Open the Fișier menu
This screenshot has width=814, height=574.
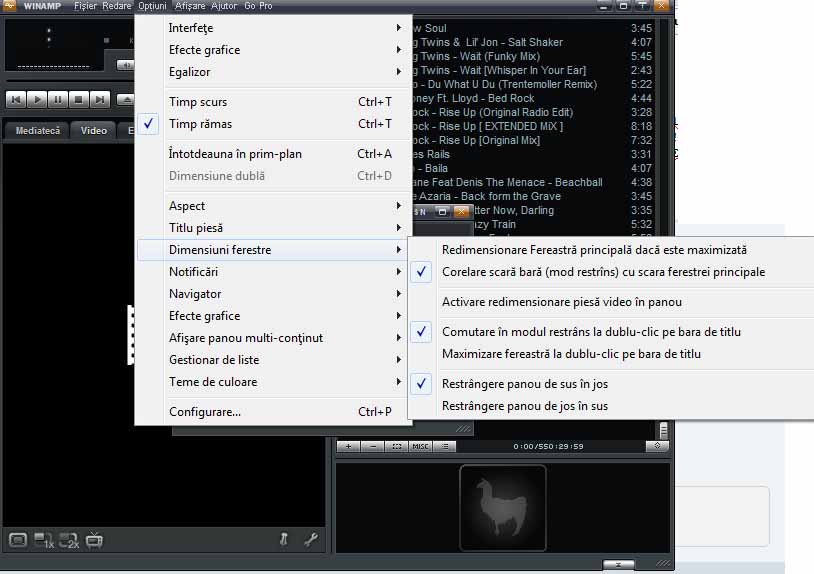(85, 6)
